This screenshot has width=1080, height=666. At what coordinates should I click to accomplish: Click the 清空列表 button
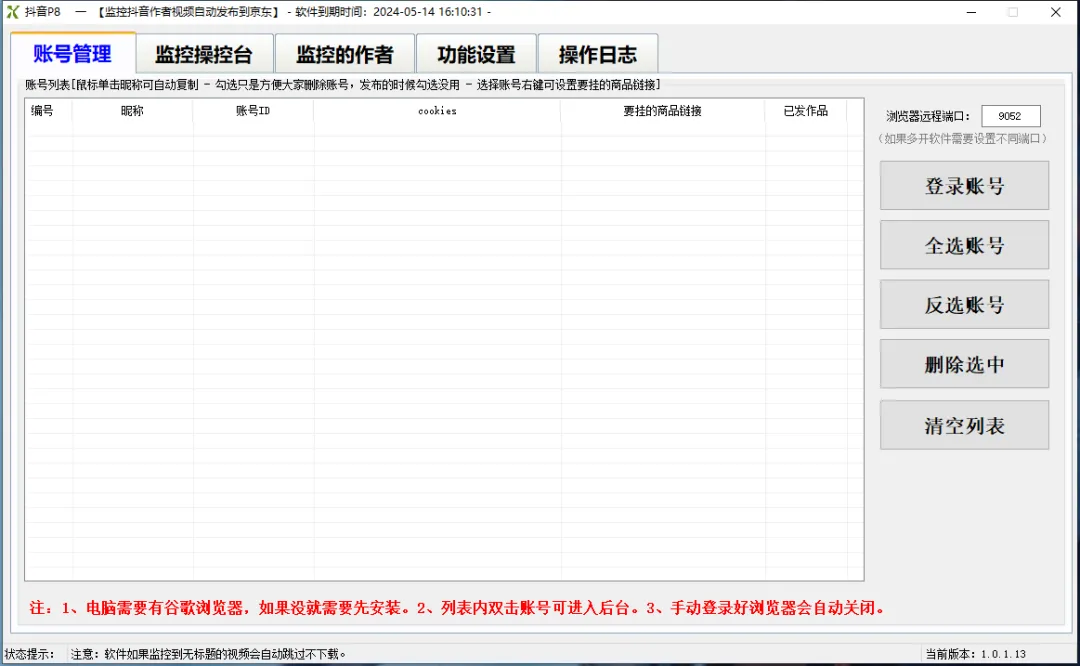[964, 425]
